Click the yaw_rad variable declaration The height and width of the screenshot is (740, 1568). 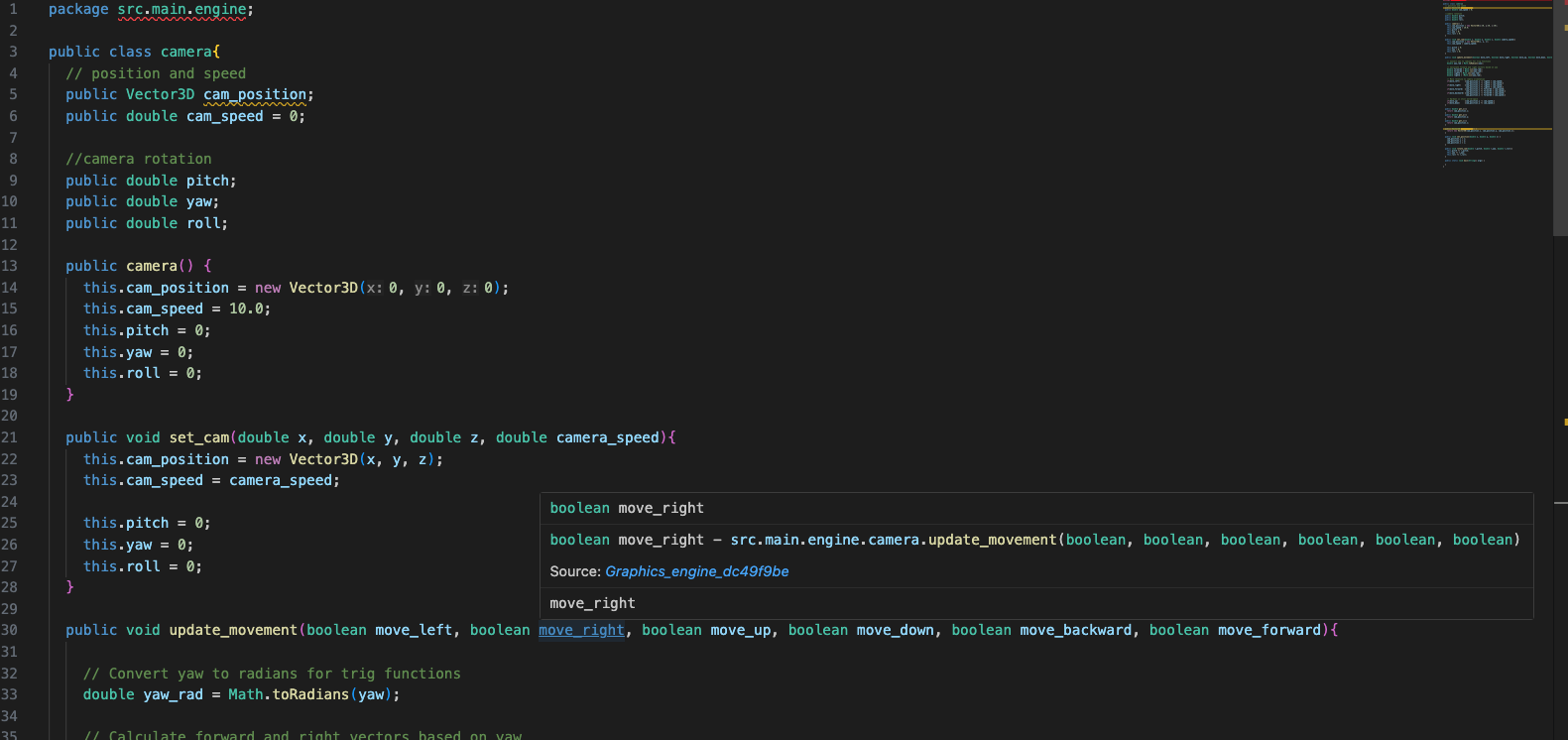[x=173, y=694]
